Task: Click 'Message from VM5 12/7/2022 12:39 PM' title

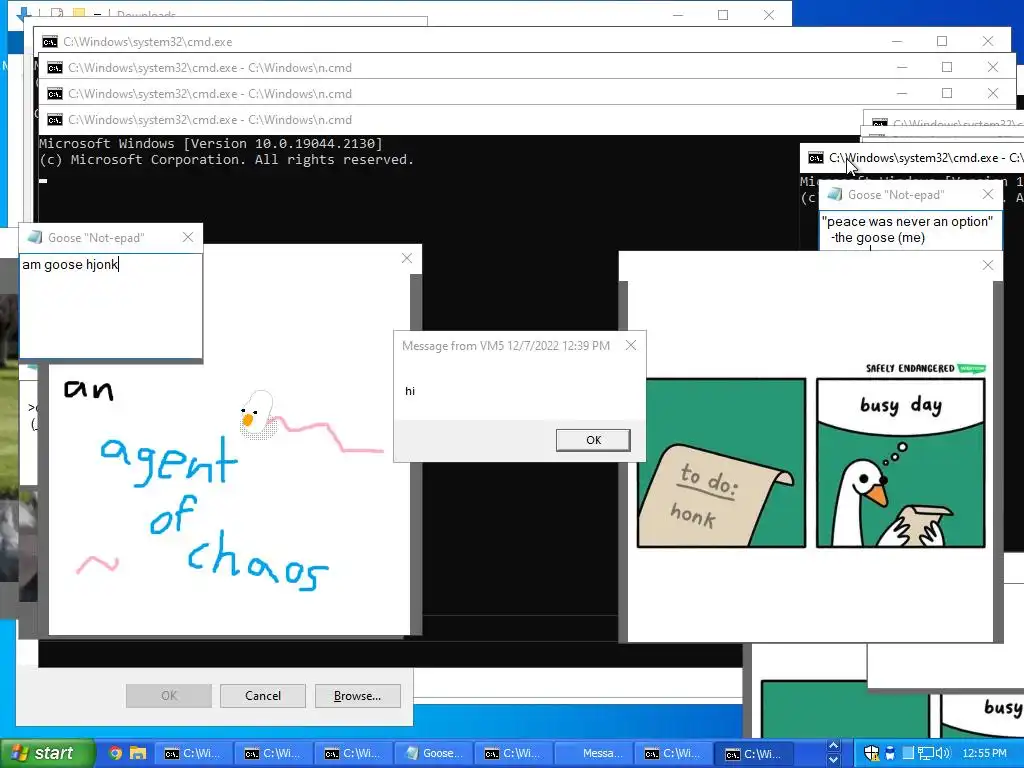Action: 506,345
